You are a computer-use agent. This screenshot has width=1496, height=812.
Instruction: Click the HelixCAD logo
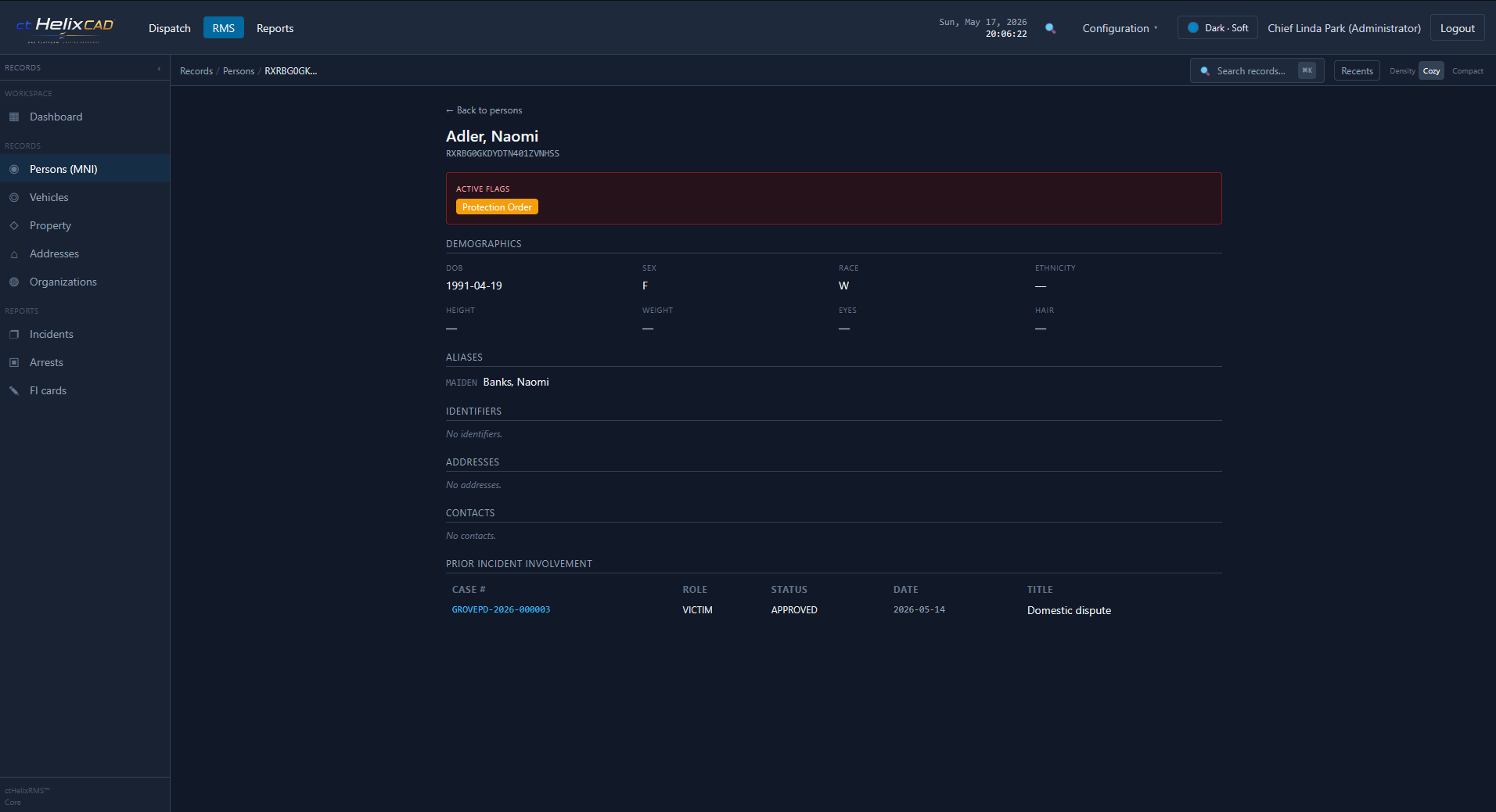[65, 28]
